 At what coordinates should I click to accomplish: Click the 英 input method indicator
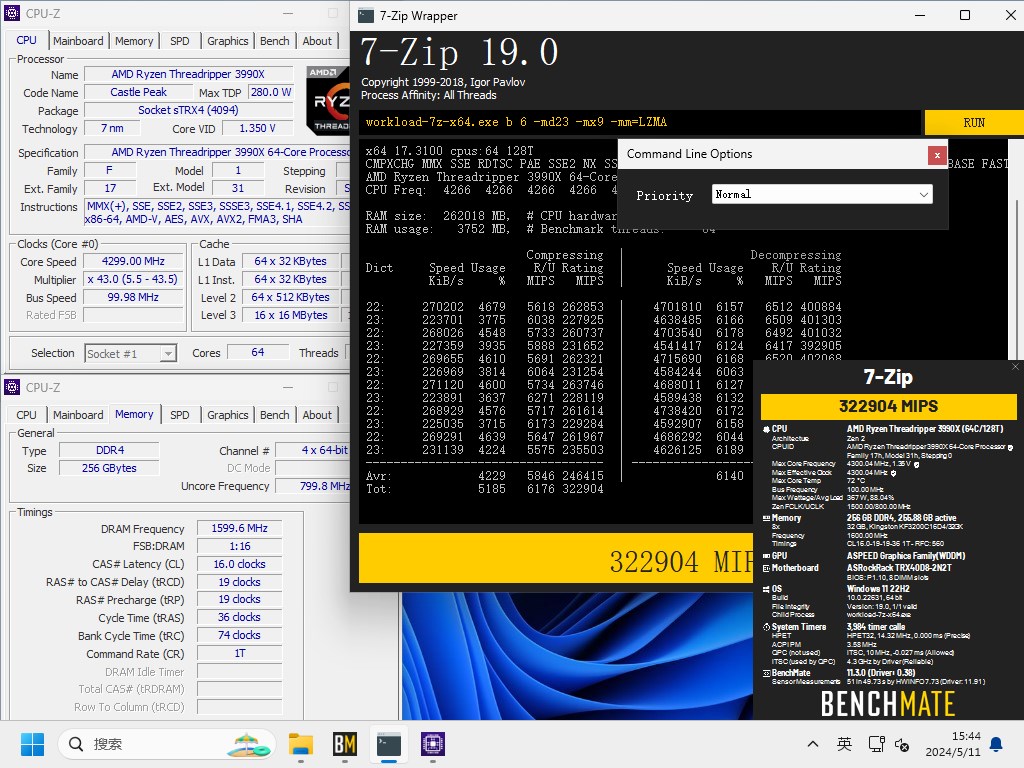[844, 744]
